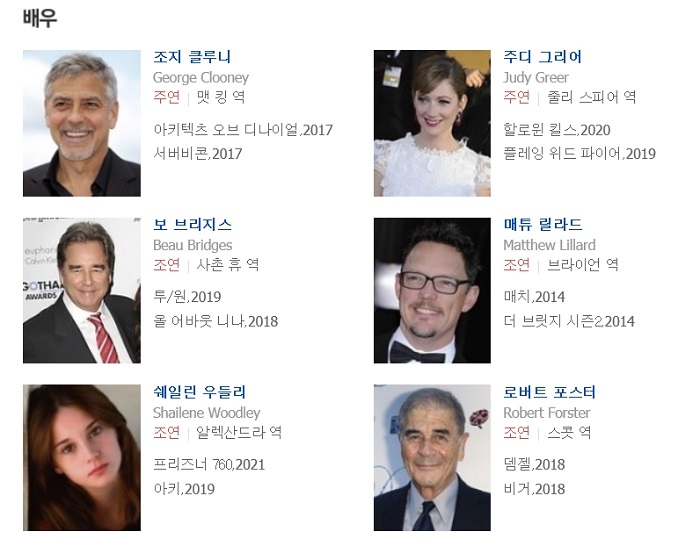Click the actor name 쉐일린 우들리

pyautogui.click(x=199, y=392)
